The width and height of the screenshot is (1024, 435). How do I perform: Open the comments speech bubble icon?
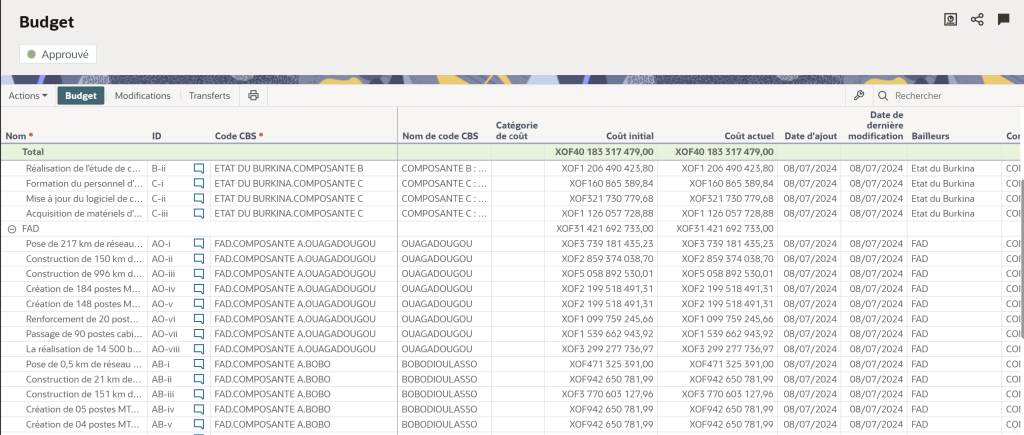pos(1003,19)
